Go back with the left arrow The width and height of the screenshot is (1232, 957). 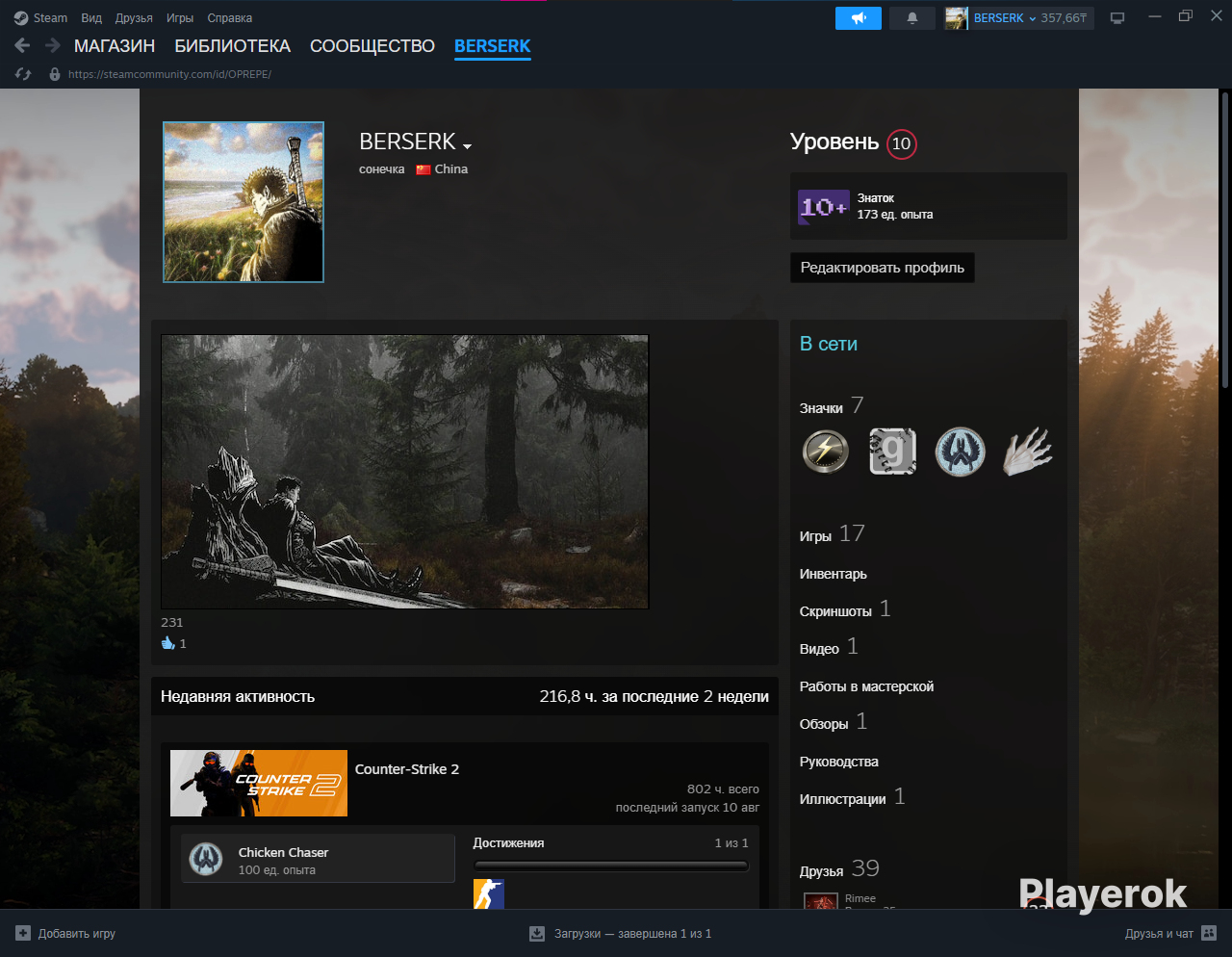23,45
